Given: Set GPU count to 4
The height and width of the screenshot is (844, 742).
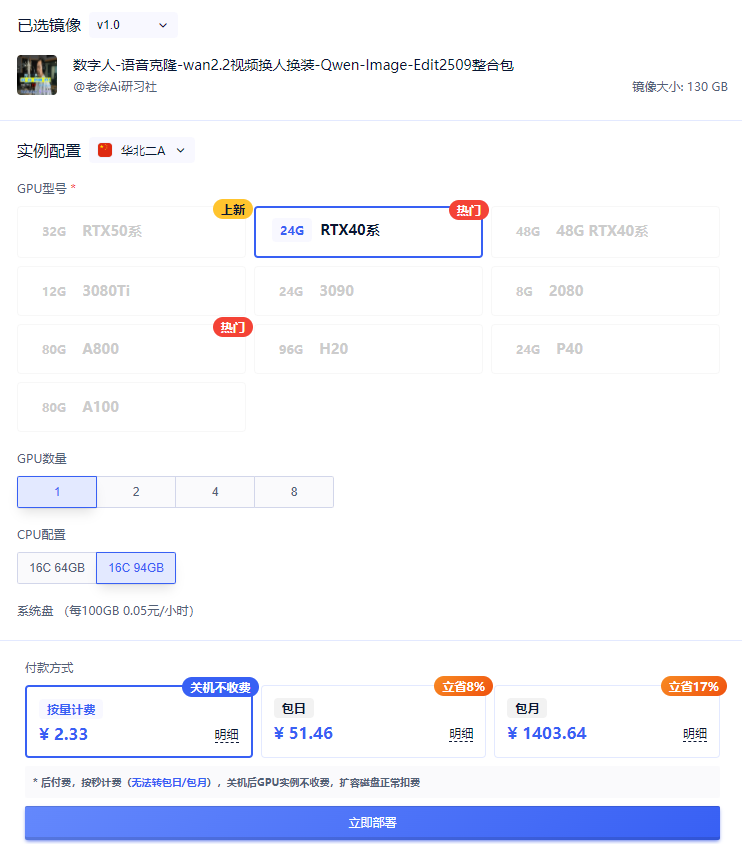Looking at the screenshot, I should [215, 492].
